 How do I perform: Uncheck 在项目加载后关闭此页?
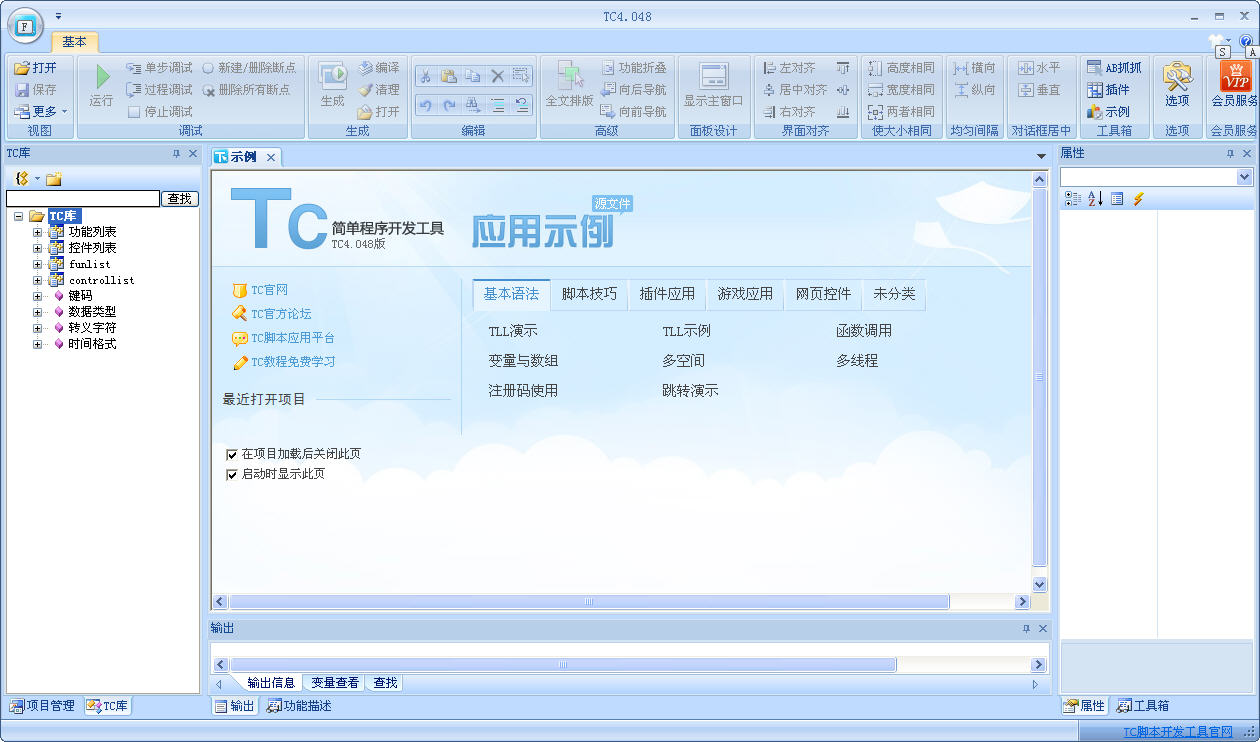pos(232,454)
